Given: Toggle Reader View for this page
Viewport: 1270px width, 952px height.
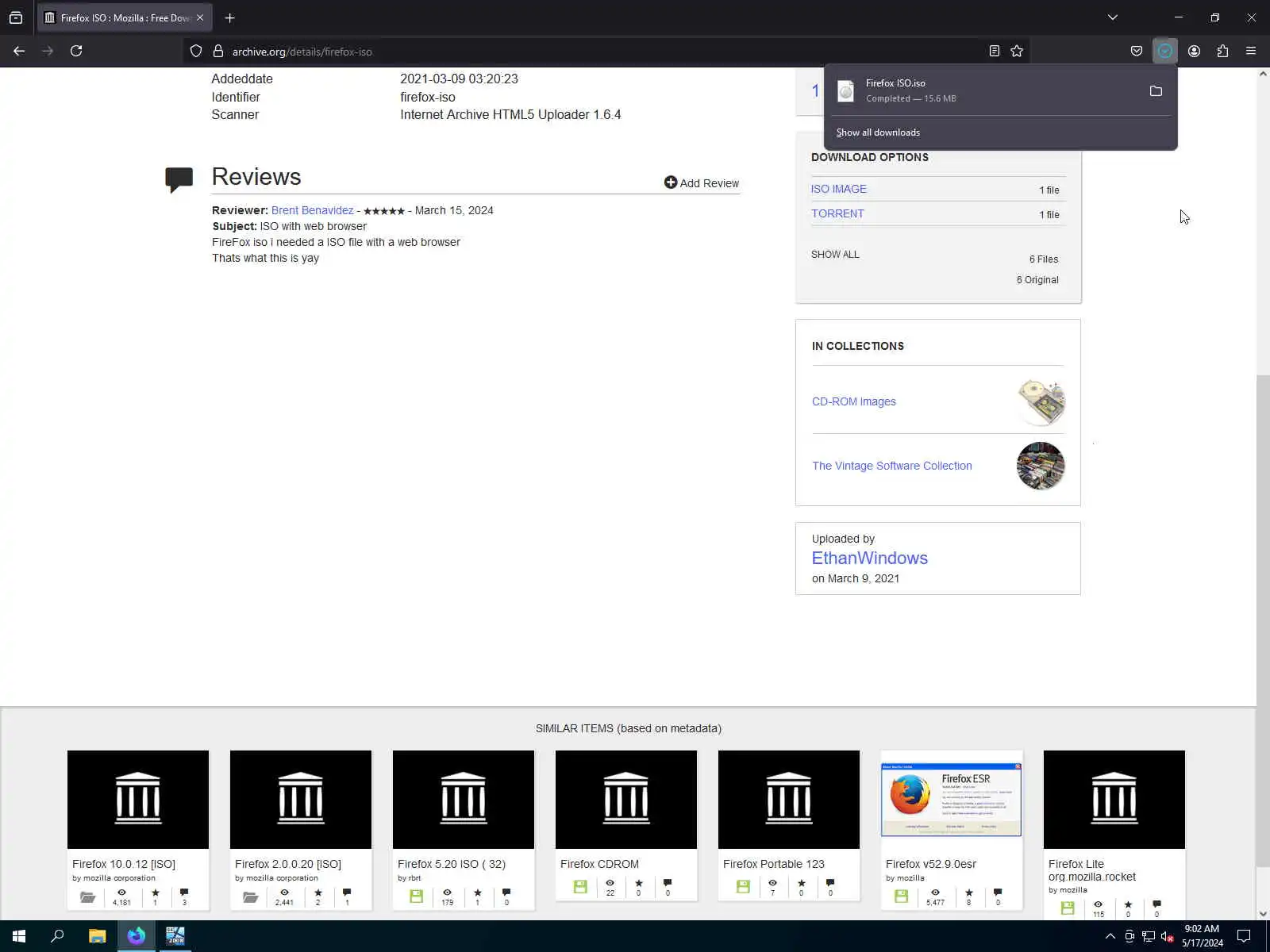Looking at the screenshot, I should [994, 51].
